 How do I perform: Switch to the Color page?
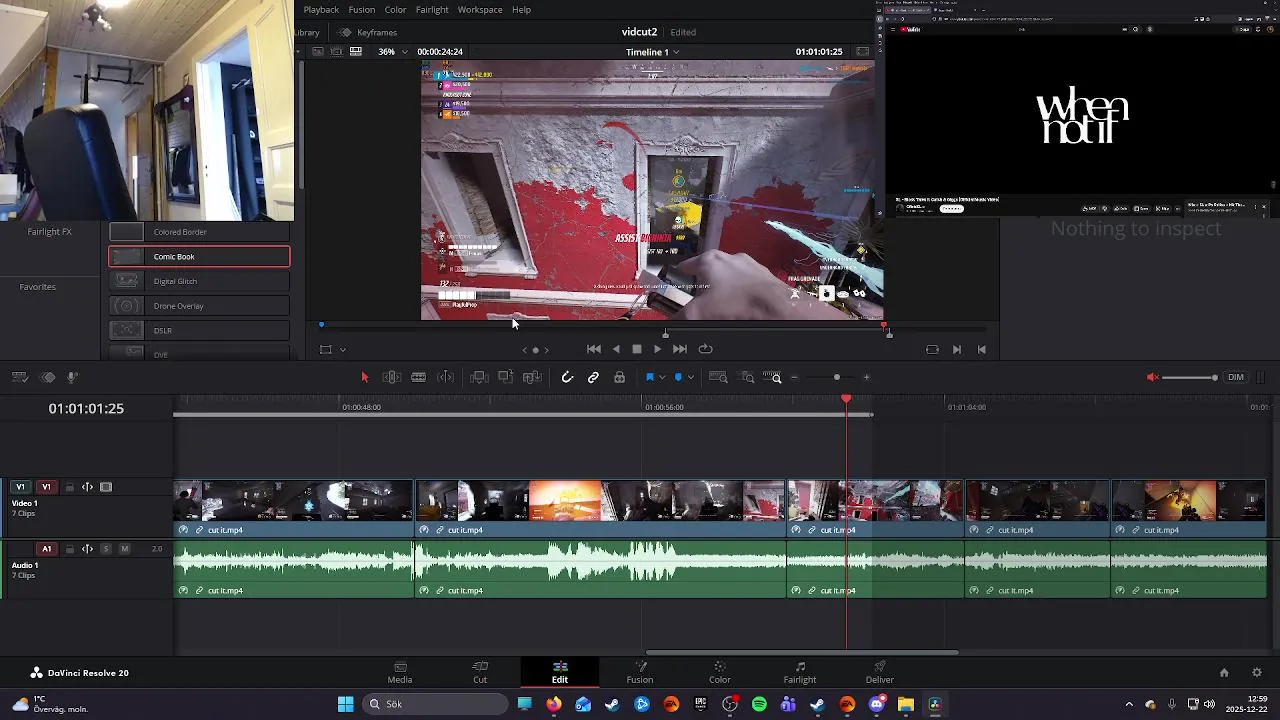point(720,673)
